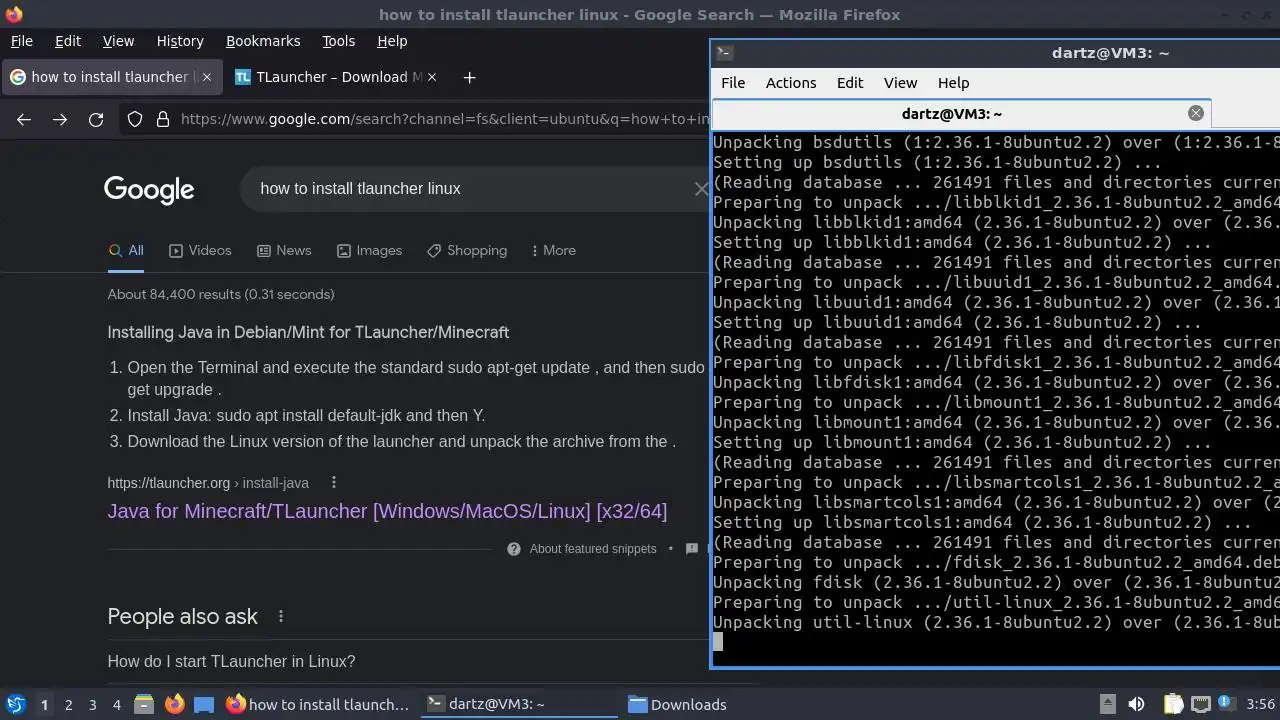Viewport: 1280px width, 720px height.
Task: Show desktop using panel icon
Action: point(204,705)
